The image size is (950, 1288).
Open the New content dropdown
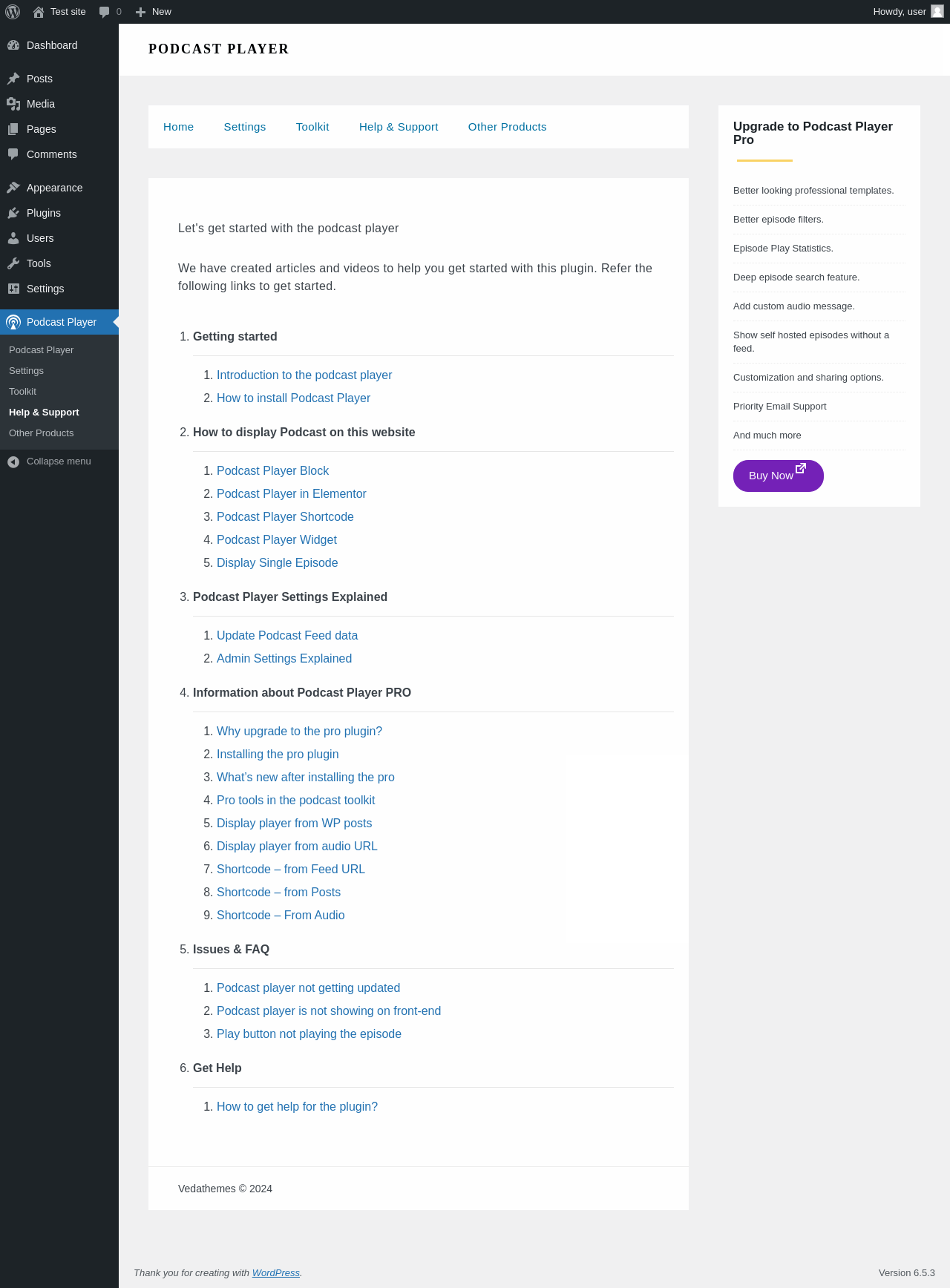pos(154,12)
